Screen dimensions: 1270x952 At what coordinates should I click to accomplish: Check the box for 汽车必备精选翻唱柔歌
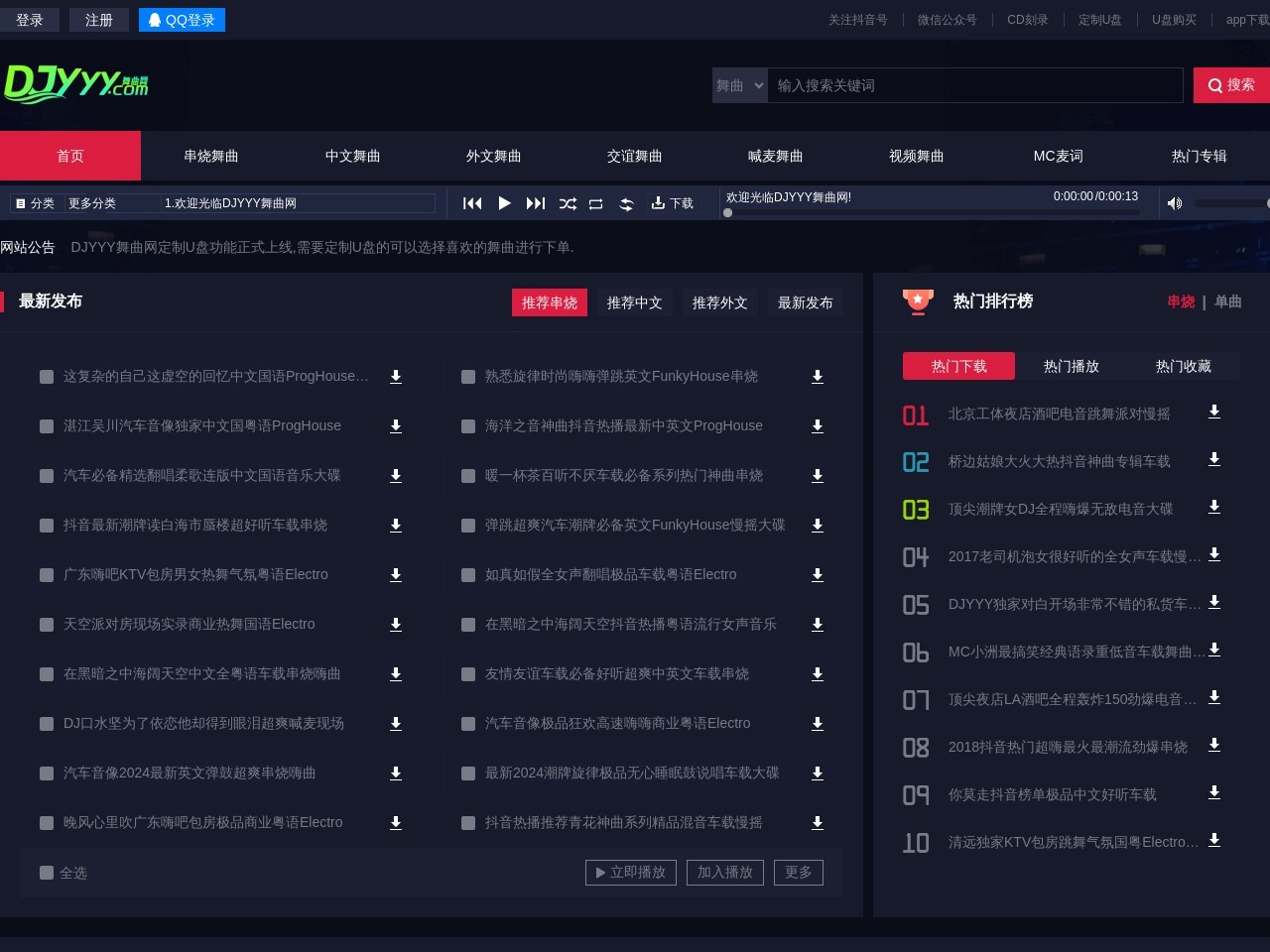(47, 476)
